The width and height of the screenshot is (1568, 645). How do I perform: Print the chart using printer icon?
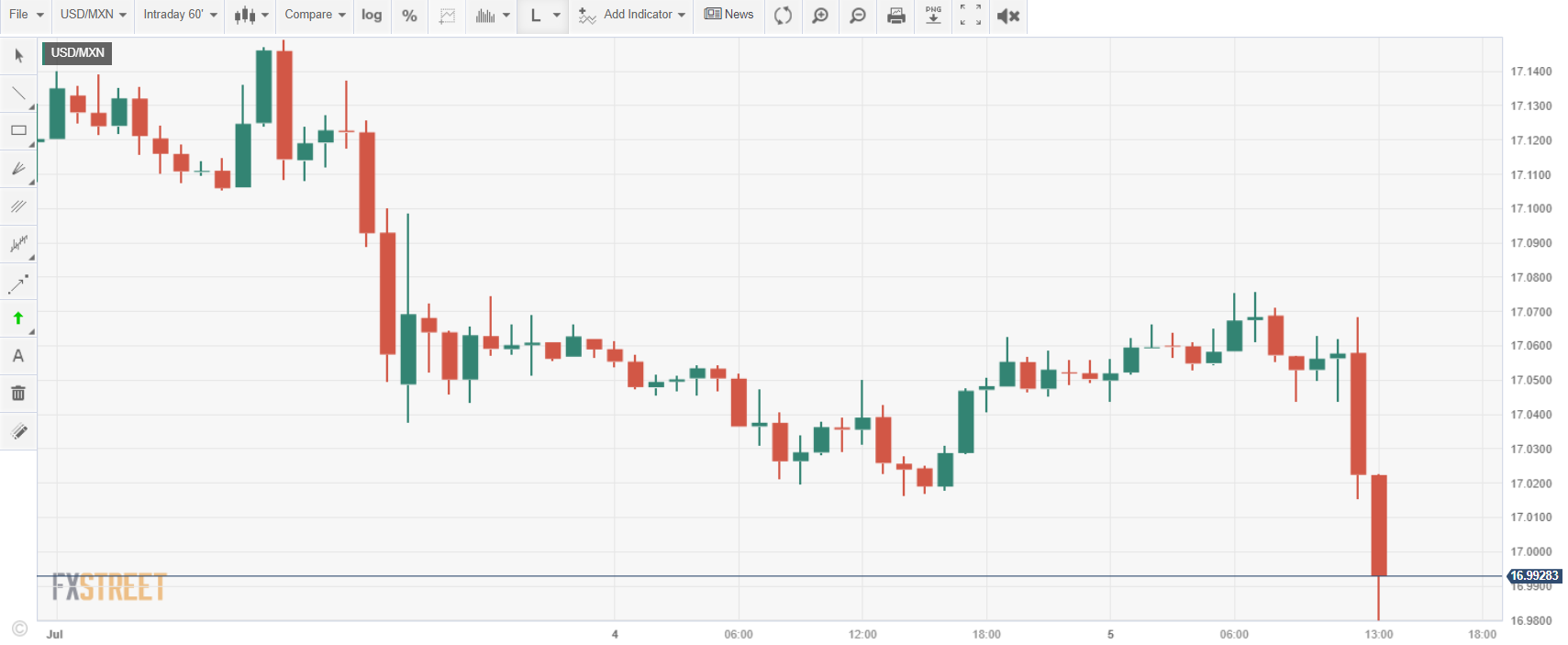[x=895, y=16]
